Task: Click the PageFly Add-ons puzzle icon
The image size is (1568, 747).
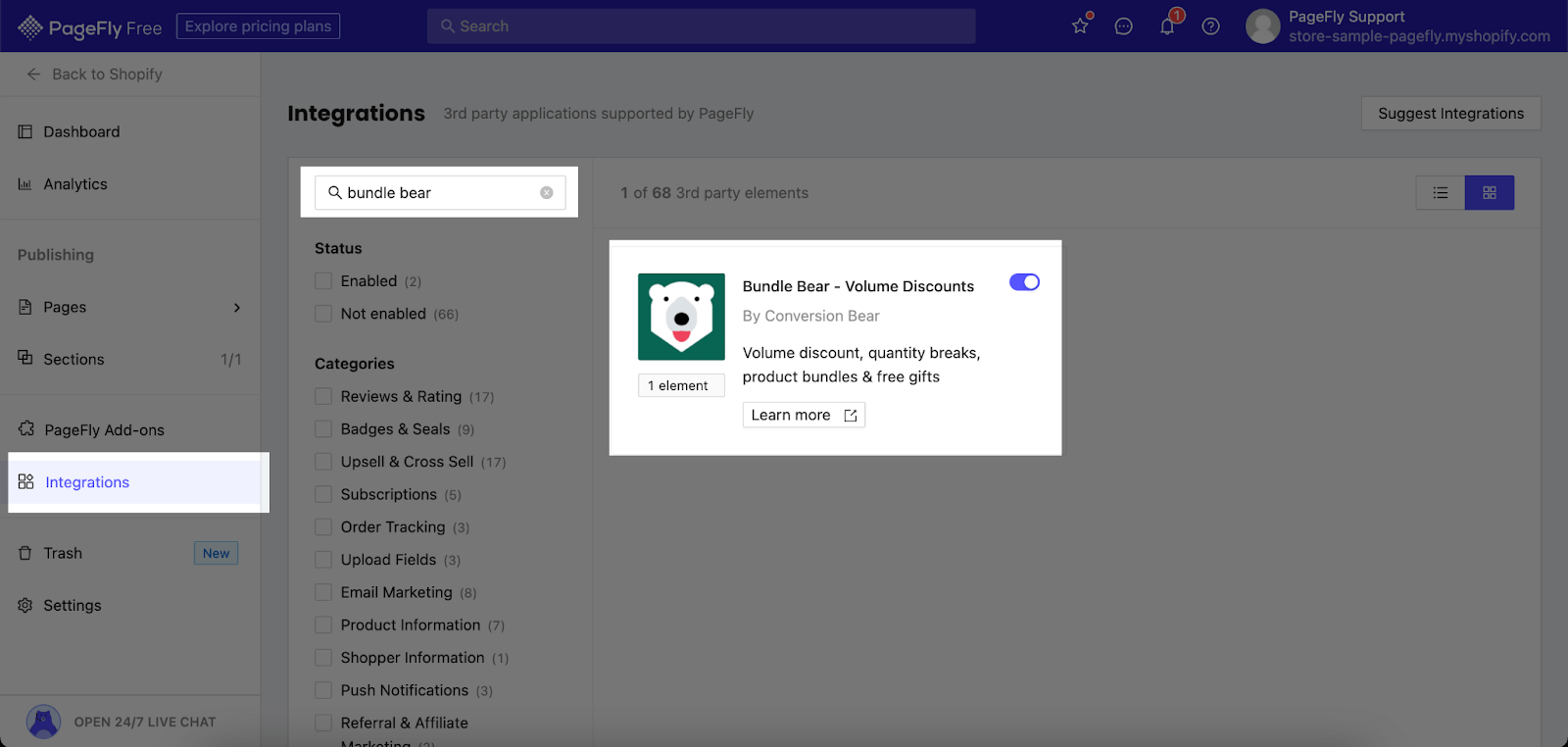Action: pos(26,429)
